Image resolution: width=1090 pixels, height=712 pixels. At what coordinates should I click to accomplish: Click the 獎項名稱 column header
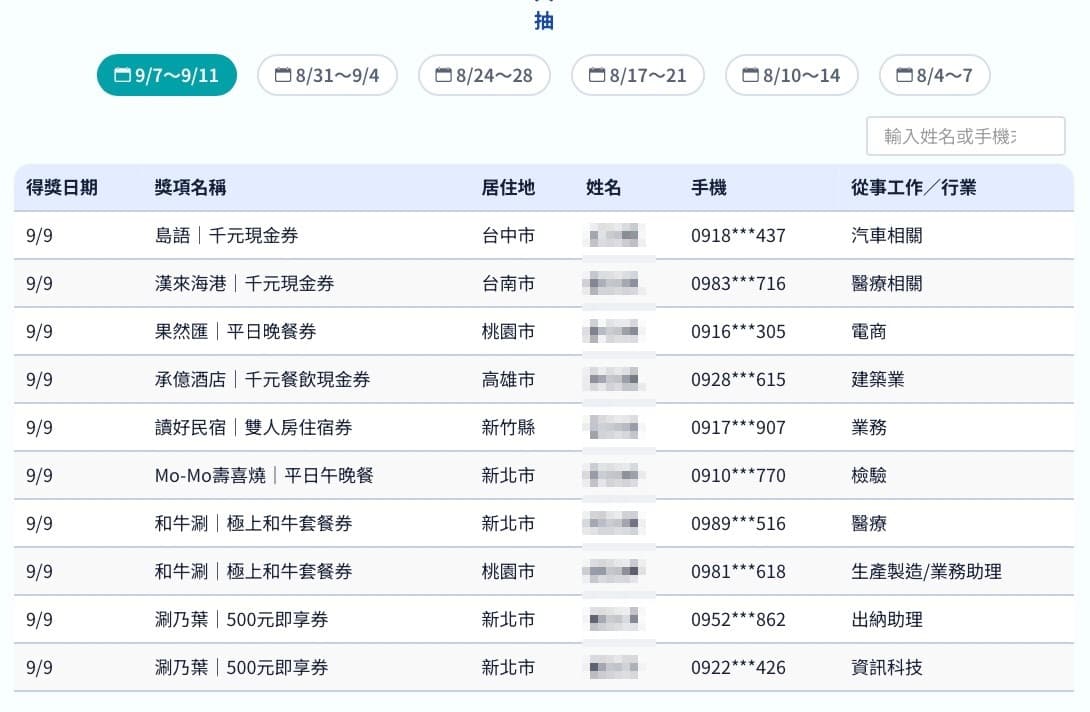pos(190,188)
